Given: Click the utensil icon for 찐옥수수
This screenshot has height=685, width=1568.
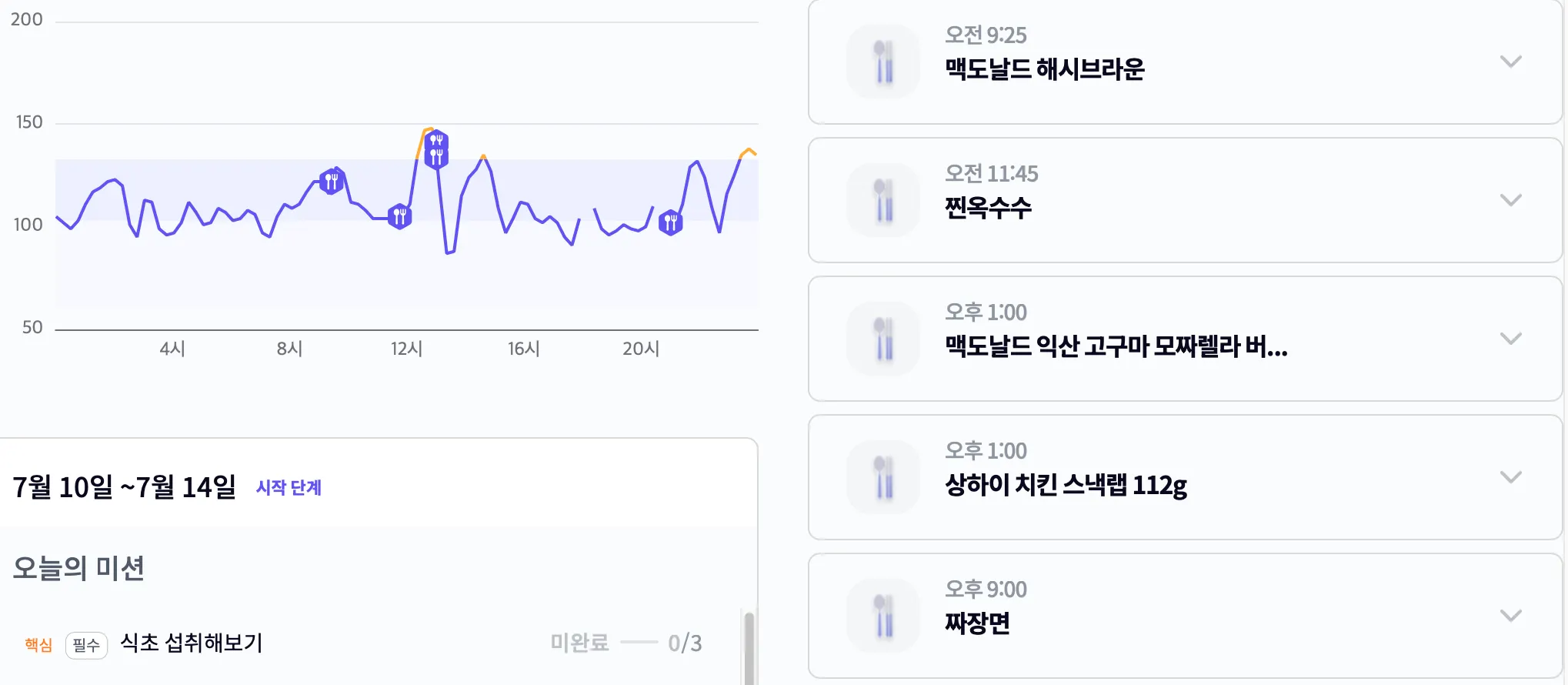Looking at the screenshot, I should click(x=883, y=200).
